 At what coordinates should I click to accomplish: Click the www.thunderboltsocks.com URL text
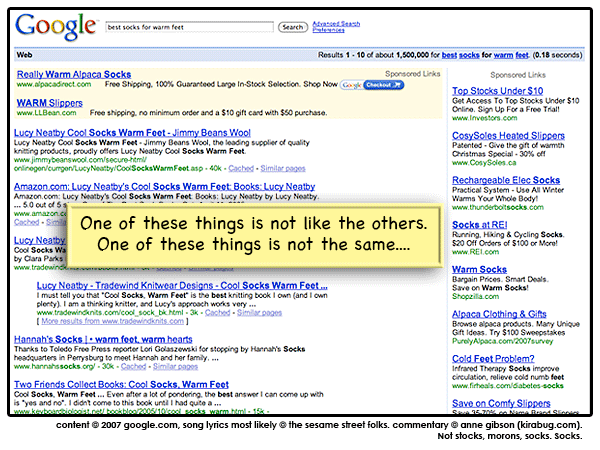point(498,207)
